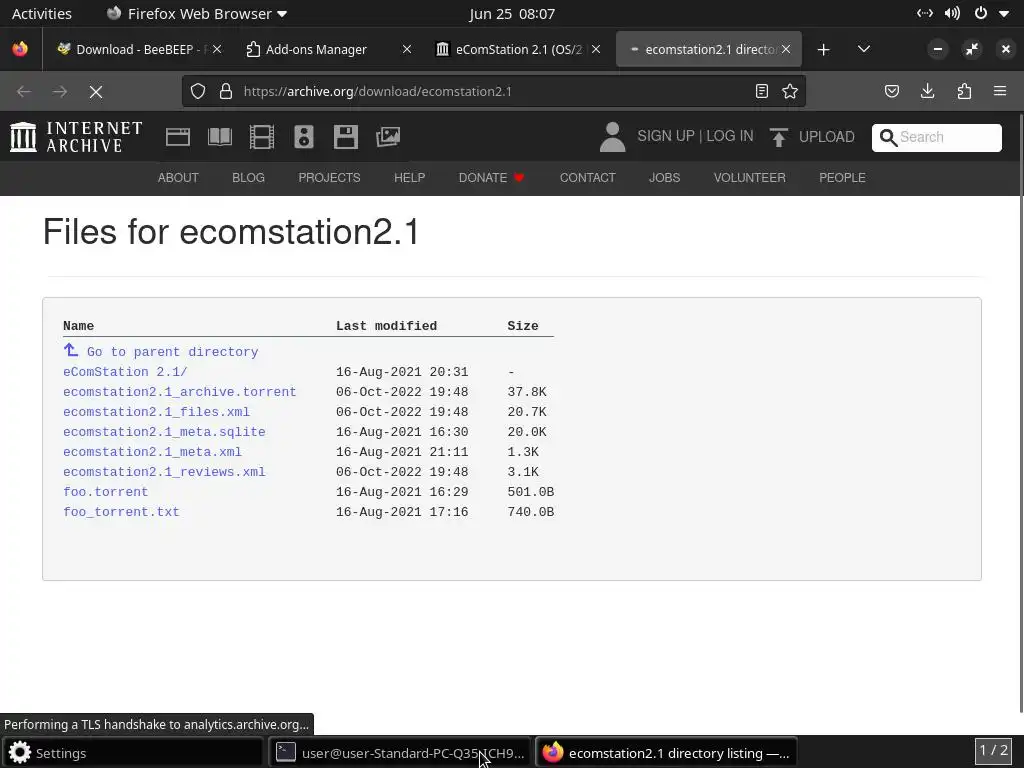
Task: Open the Firefox View pinned icon
Action: click(20, 49)
